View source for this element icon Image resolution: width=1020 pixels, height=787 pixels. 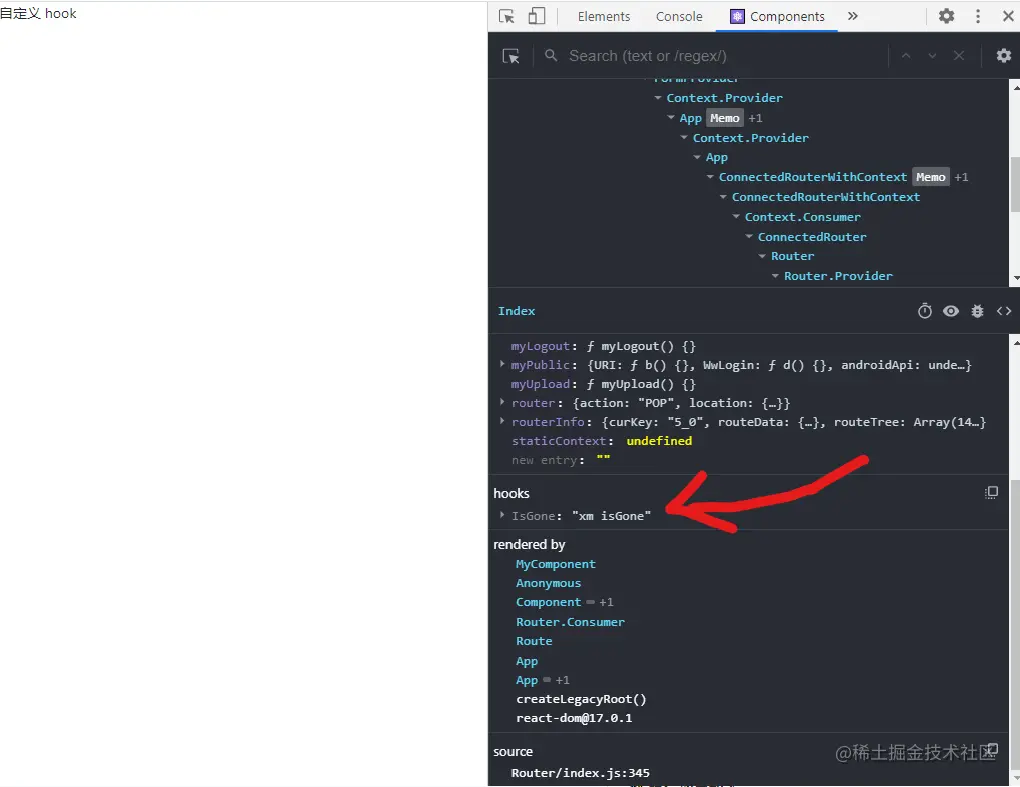1004,311
